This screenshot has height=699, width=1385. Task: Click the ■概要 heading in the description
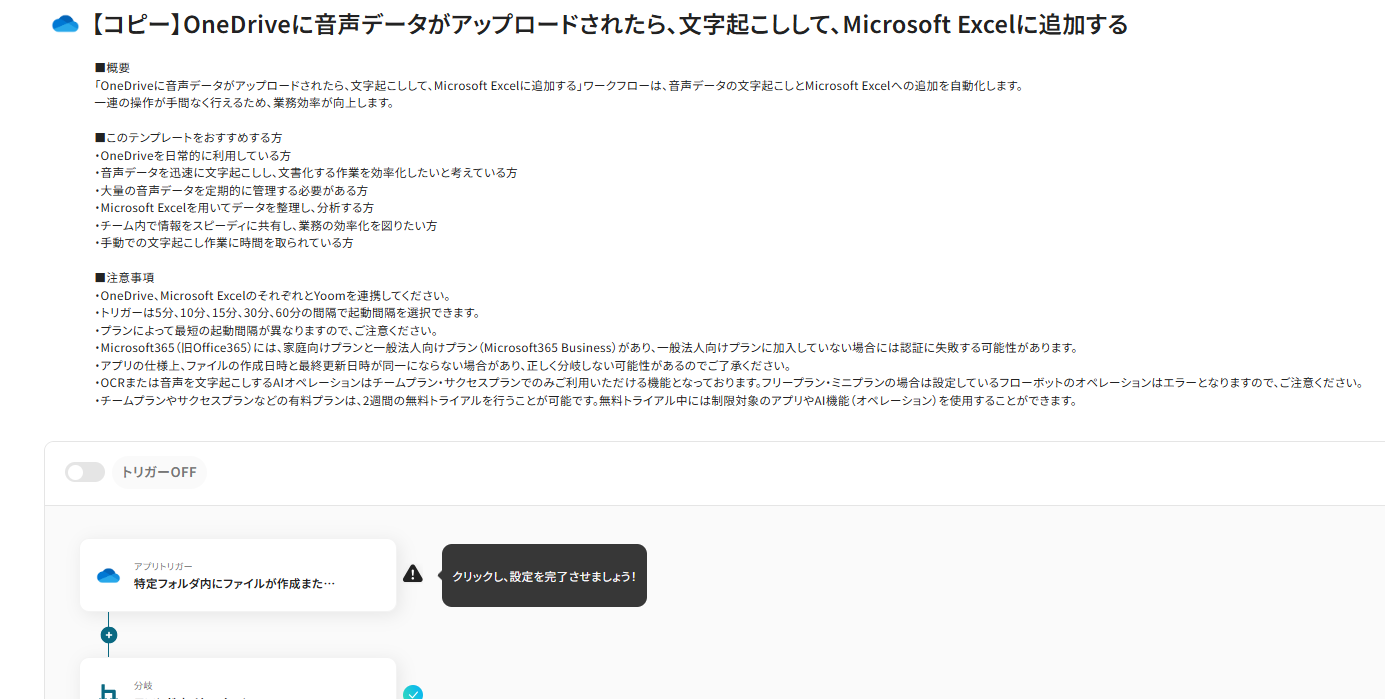pyautogui.click(x=112, y=68)
